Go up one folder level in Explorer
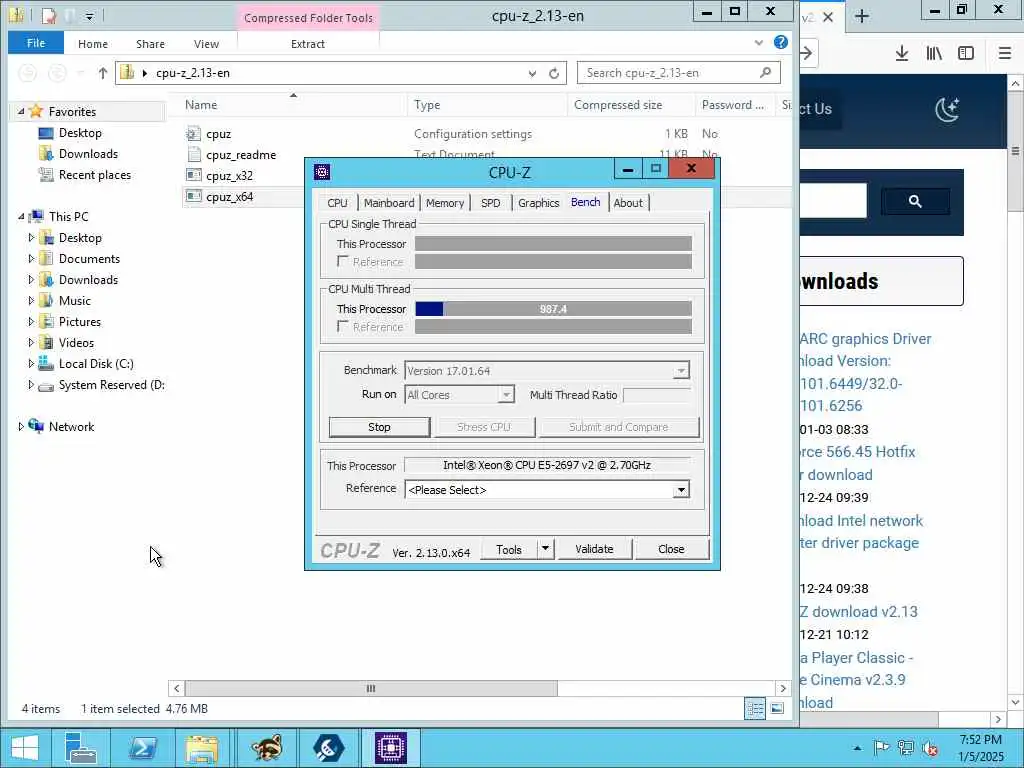Viewport: 1024px width, 768px height. click(x=103, y=73)
